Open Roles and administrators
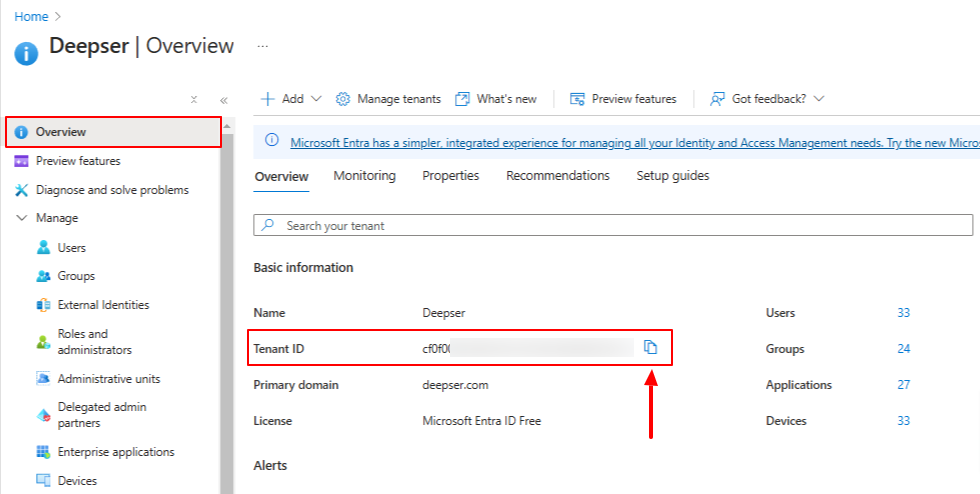 tap(94, 341)
